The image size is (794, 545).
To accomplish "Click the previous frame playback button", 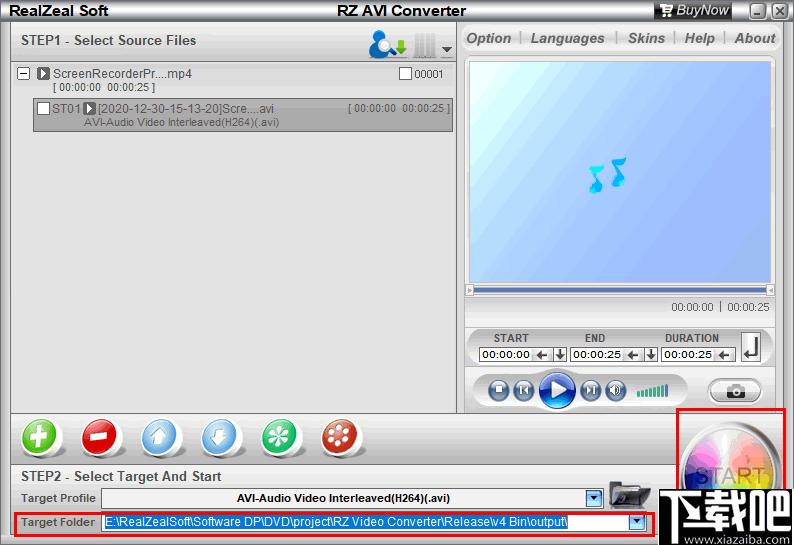I will (x=524, y=390).
